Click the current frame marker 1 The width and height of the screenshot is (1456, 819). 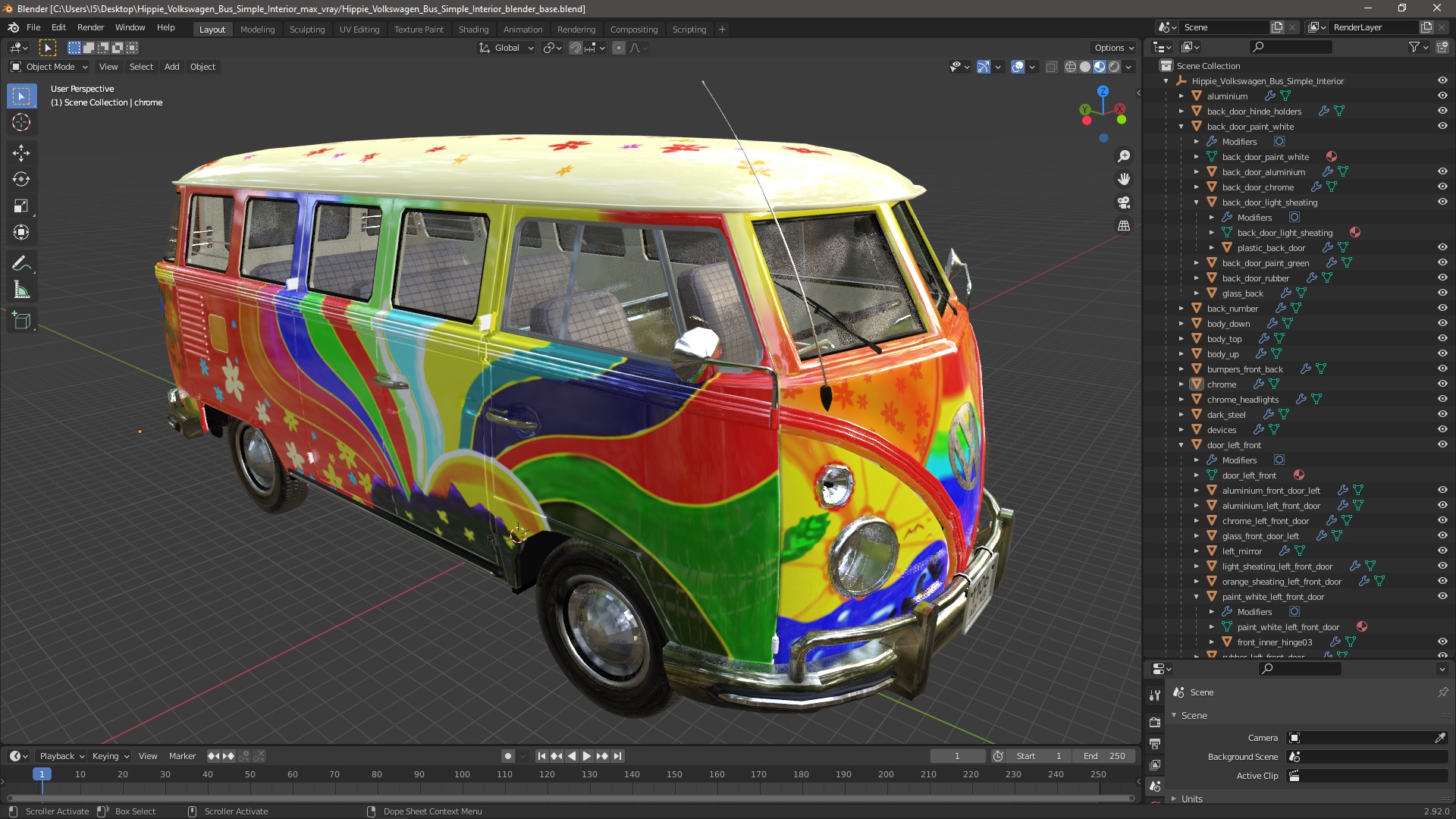tap(42, 774)
